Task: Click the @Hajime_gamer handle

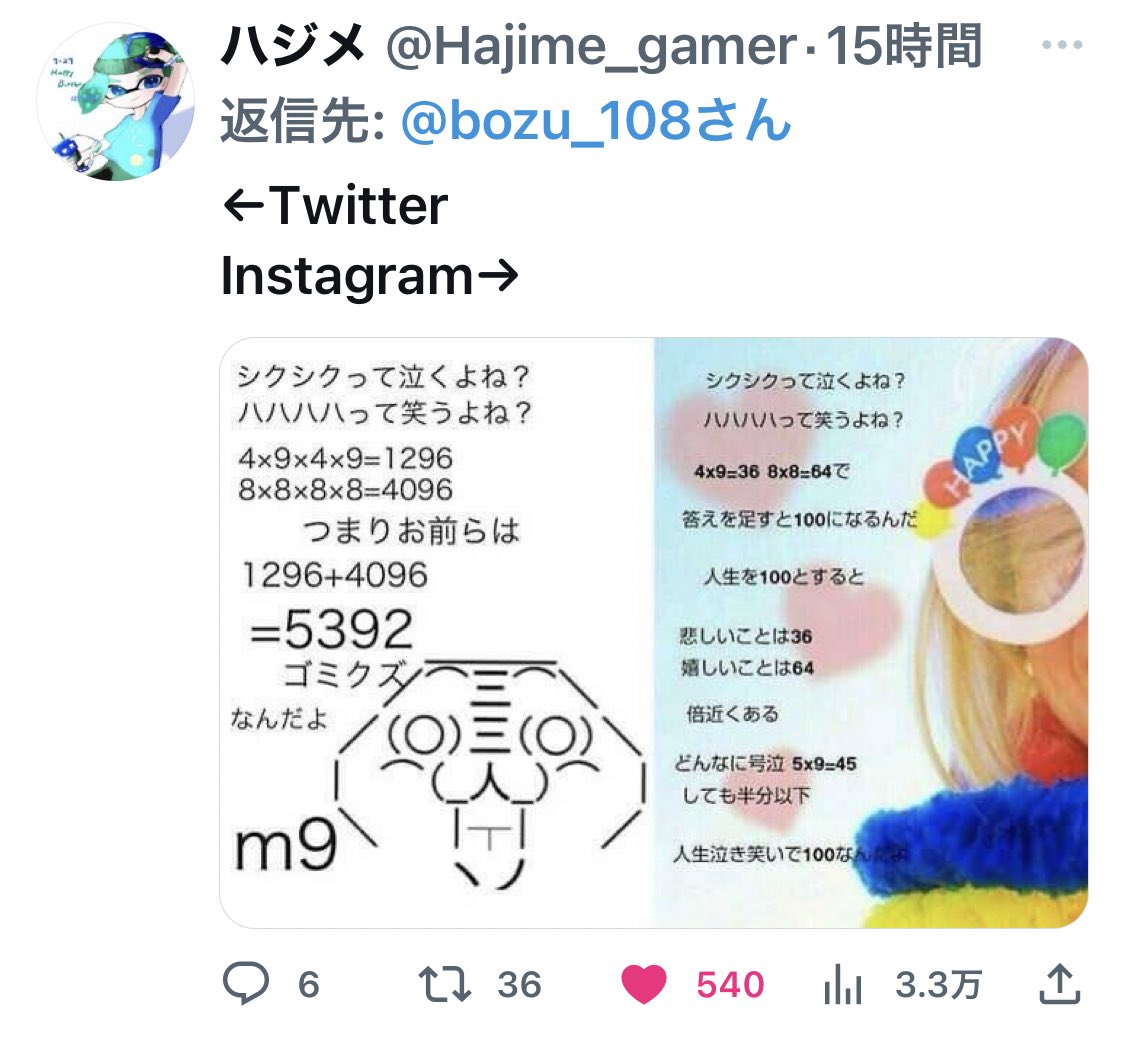Action: [x=591, y=47]
